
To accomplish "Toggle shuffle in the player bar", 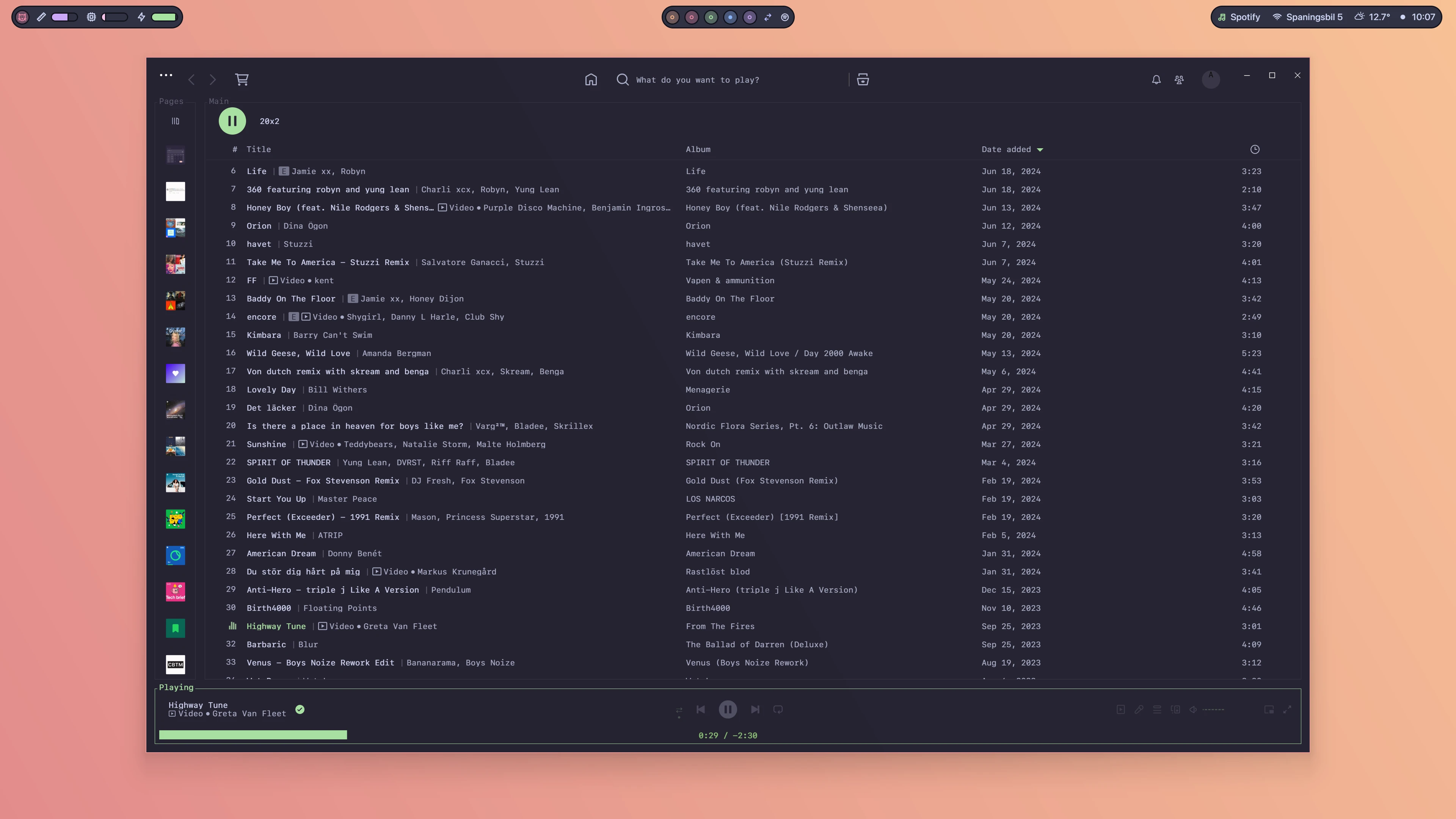I will 679,710.
